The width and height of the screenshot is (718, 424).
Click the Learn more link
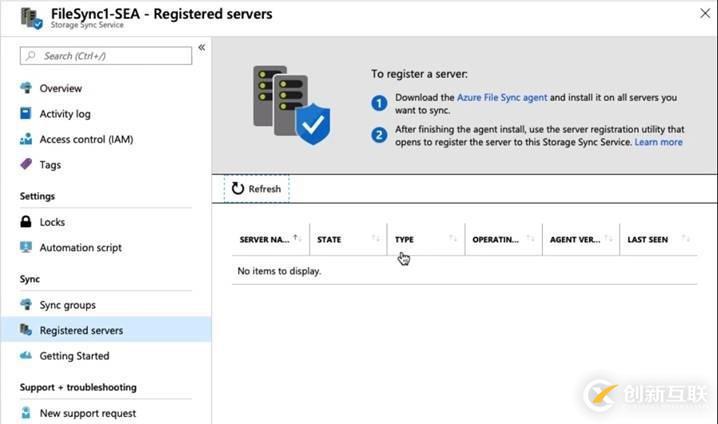pyautogui.click(x=658, y=142)
